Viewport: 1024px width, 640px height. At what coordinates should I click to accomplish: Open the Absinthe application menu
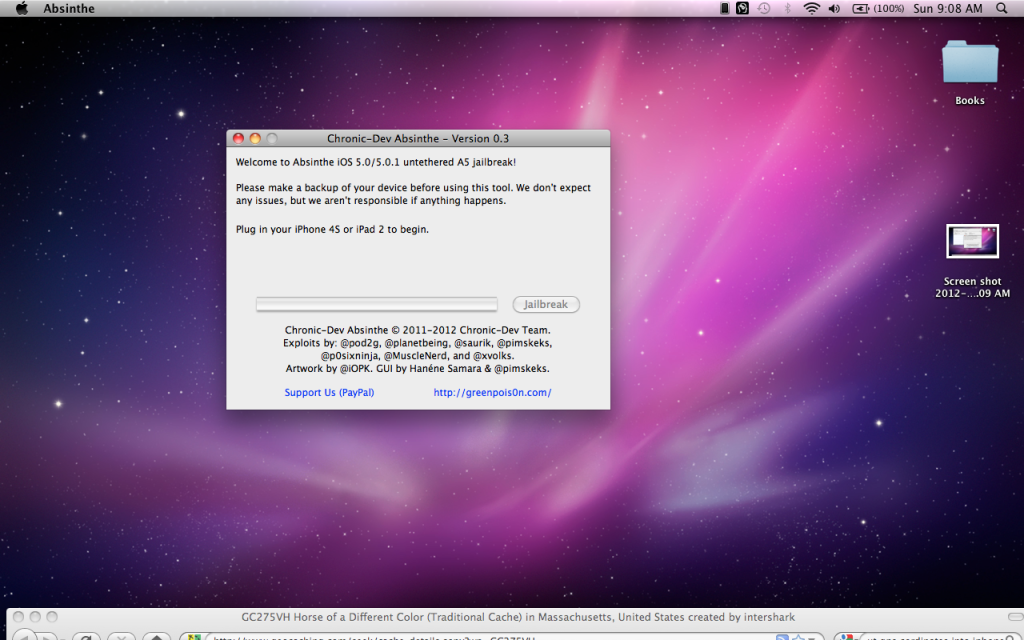tap(69, 8)
